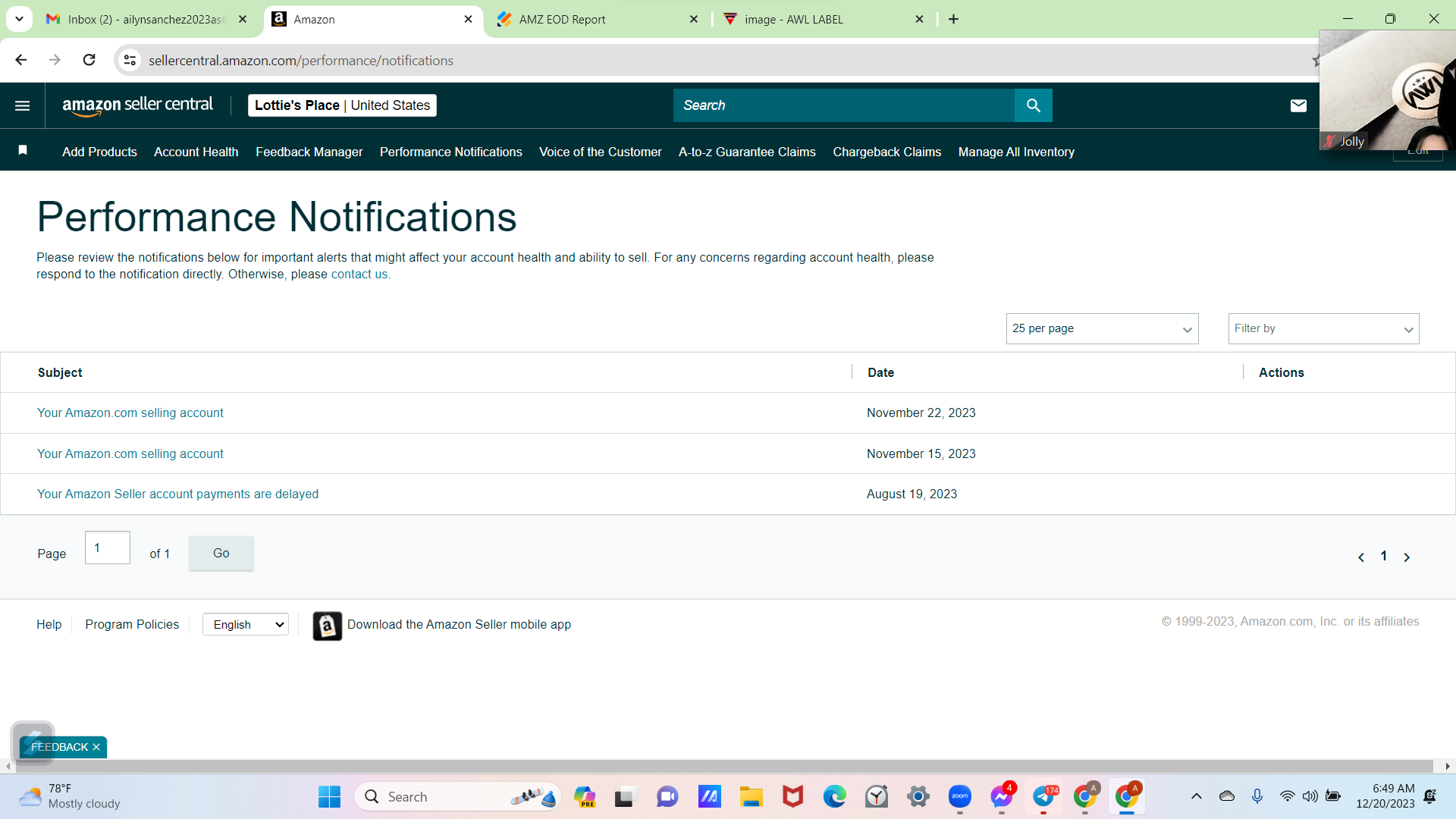Viewport: 1456px width, 819px height.
Task: Open Chargeback Claims
Action: (x=886, y=152)
